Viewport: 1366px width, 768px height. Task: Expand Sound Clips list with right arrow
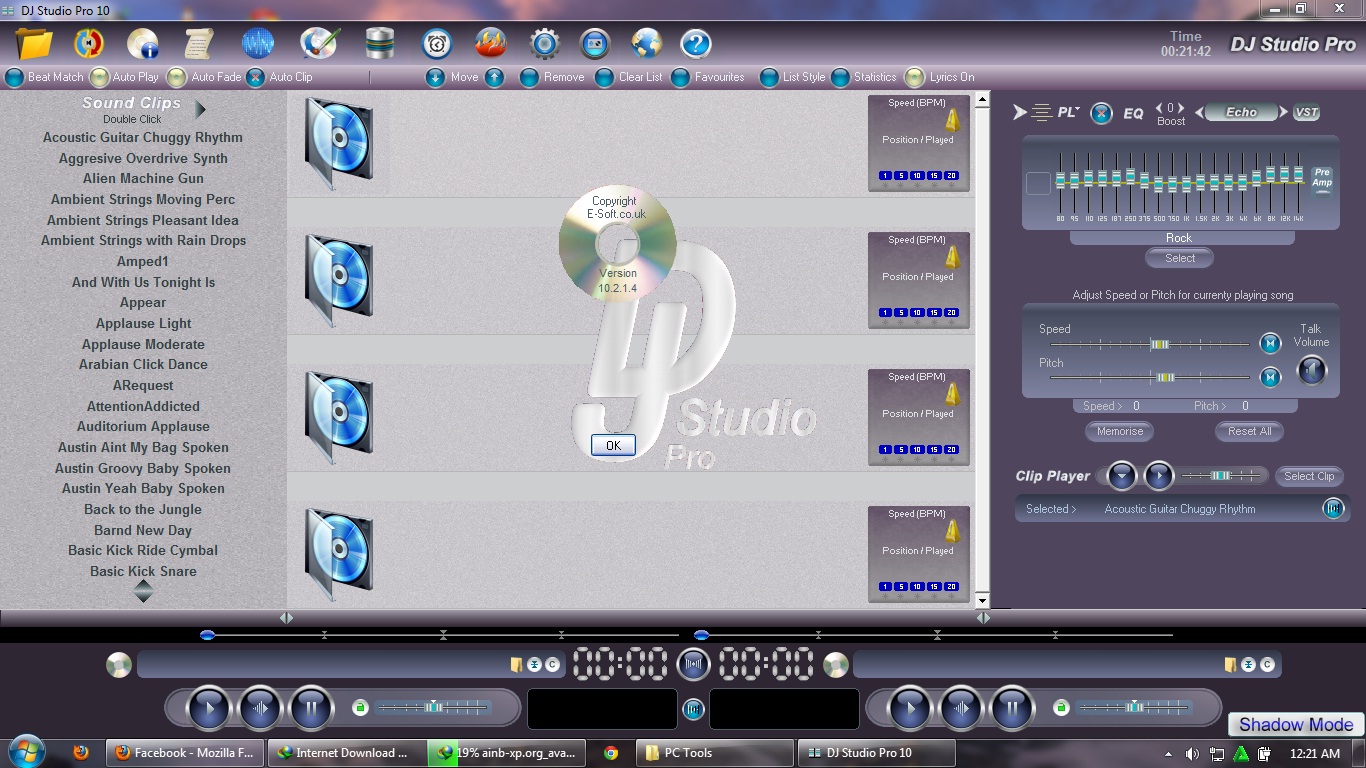tap(201, 108)
